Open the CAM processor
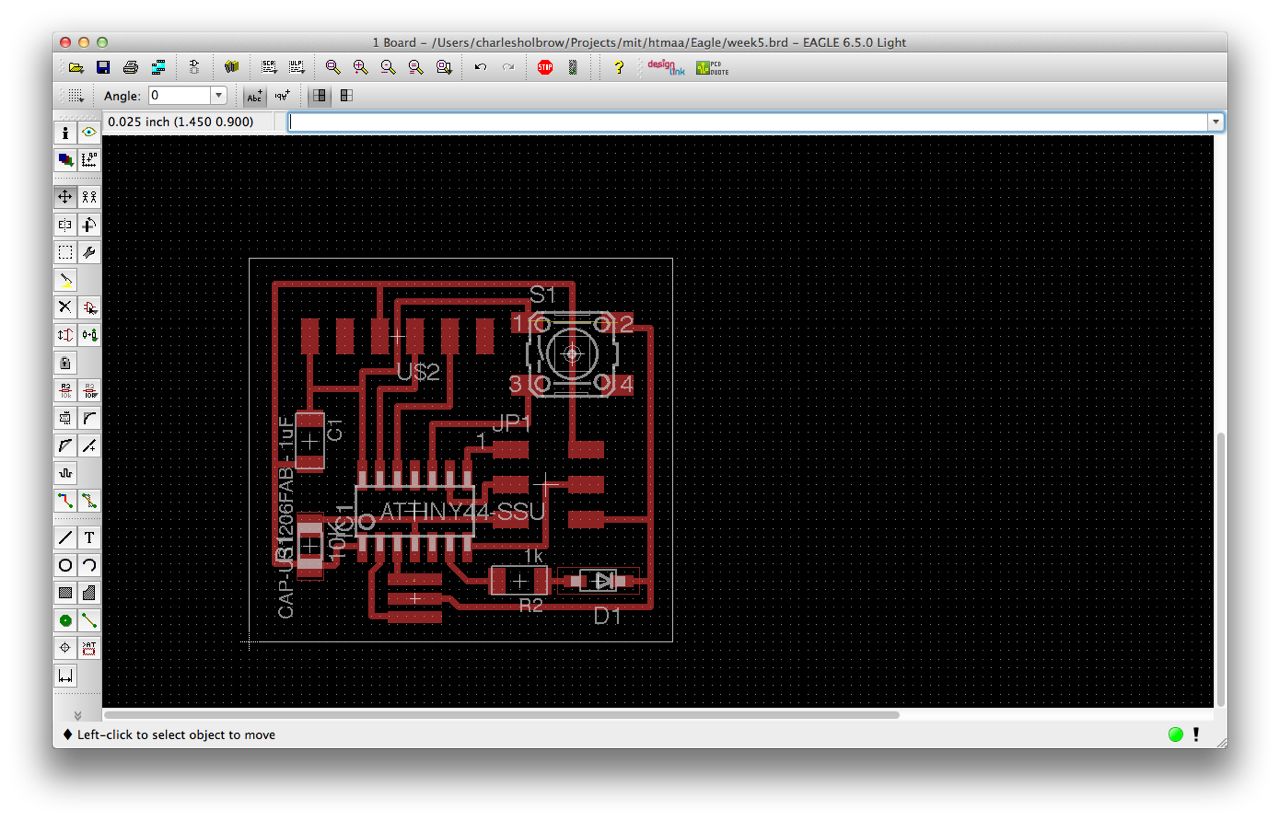The height and width of the screenshot is (821, 1280). (158, 67)
